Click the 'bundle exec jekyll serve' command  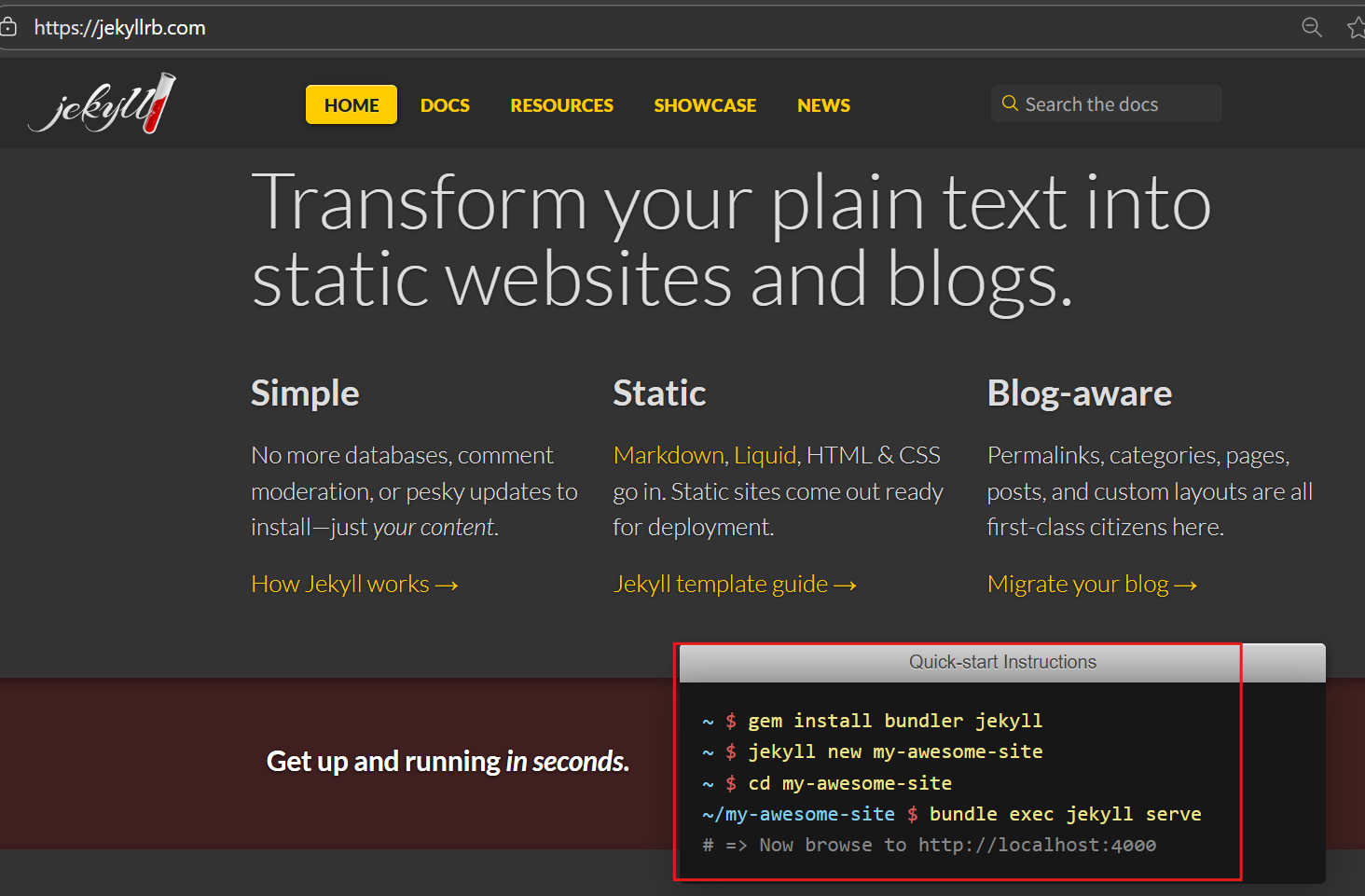point(1065,814)
